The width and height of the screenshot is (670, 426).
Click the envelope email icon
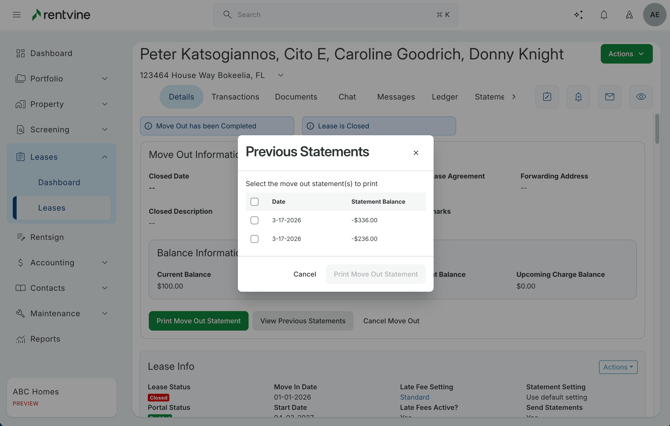(x=609, y=97)
